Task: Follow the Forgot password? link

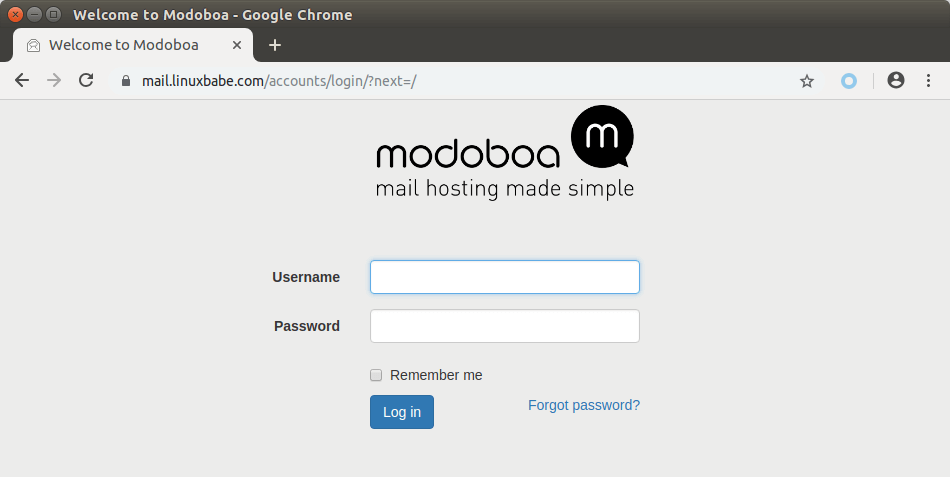Action: pyautogui.click(x=584, y=405)
